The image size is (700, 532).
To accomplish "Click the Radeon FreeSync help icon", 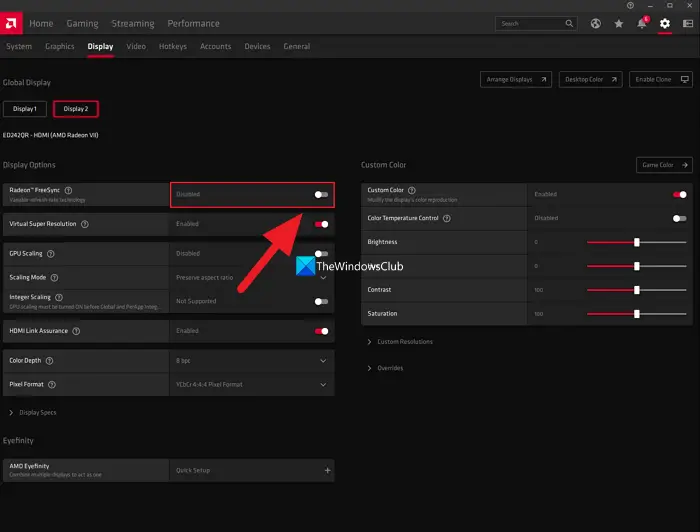I will (68, 190).
